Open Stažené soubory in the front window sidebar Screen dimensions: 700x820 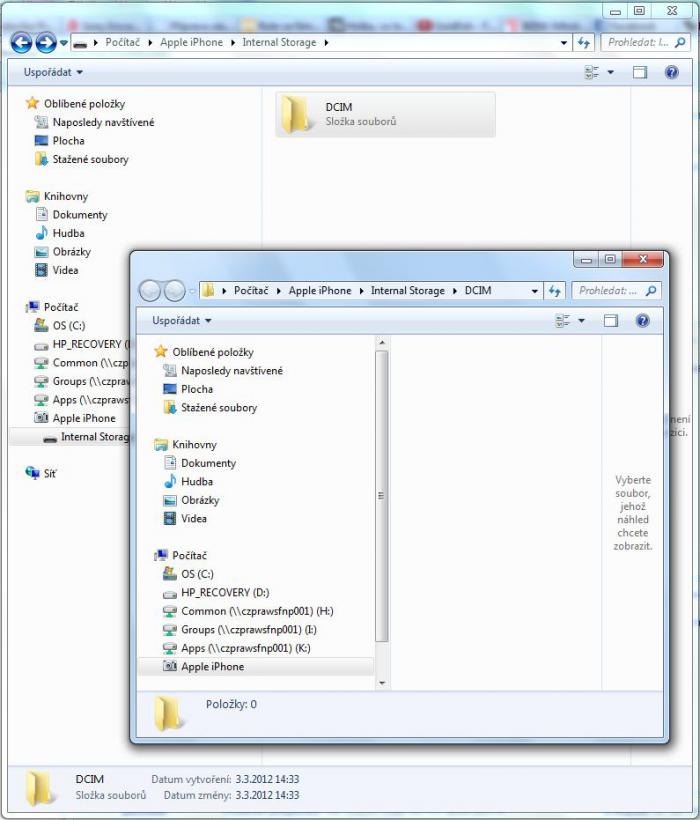(218, 408)
